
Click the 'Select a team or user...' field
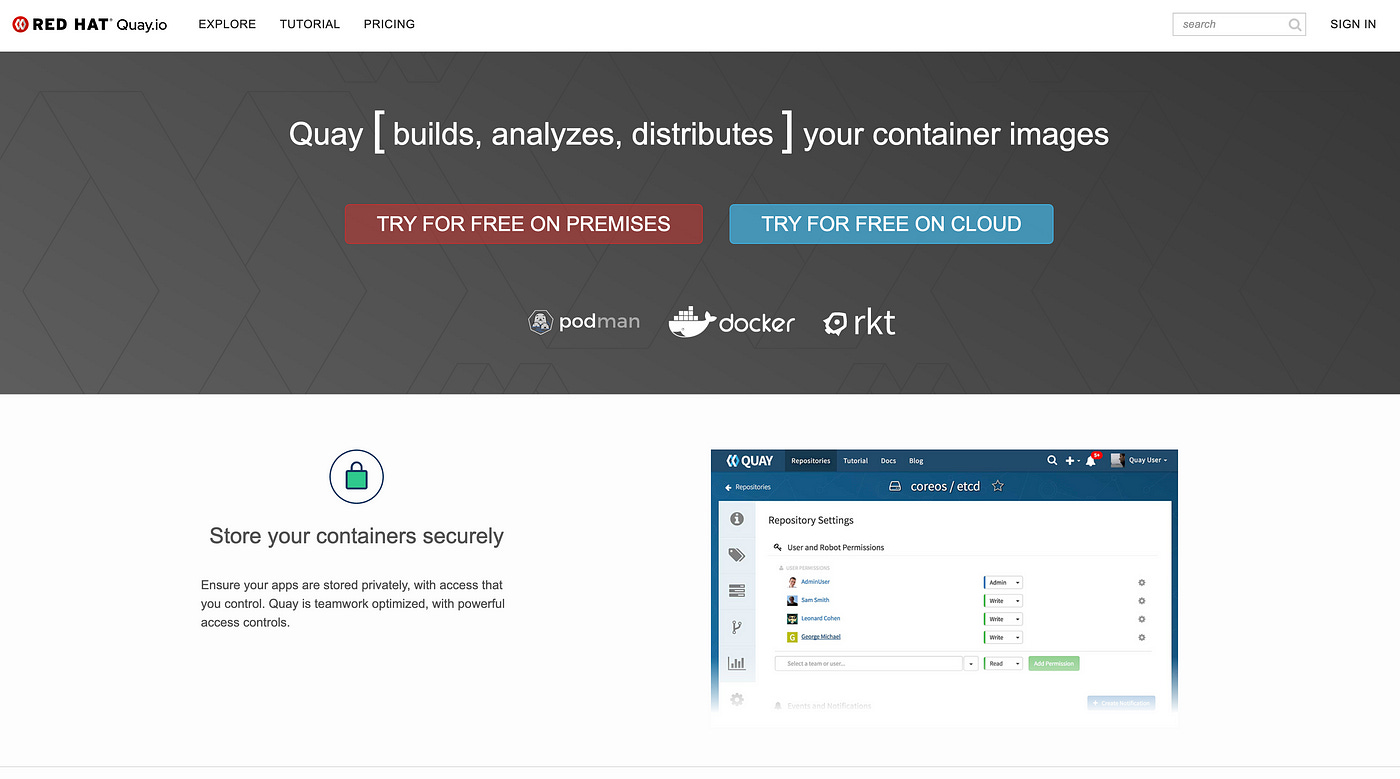coord(869,663)
